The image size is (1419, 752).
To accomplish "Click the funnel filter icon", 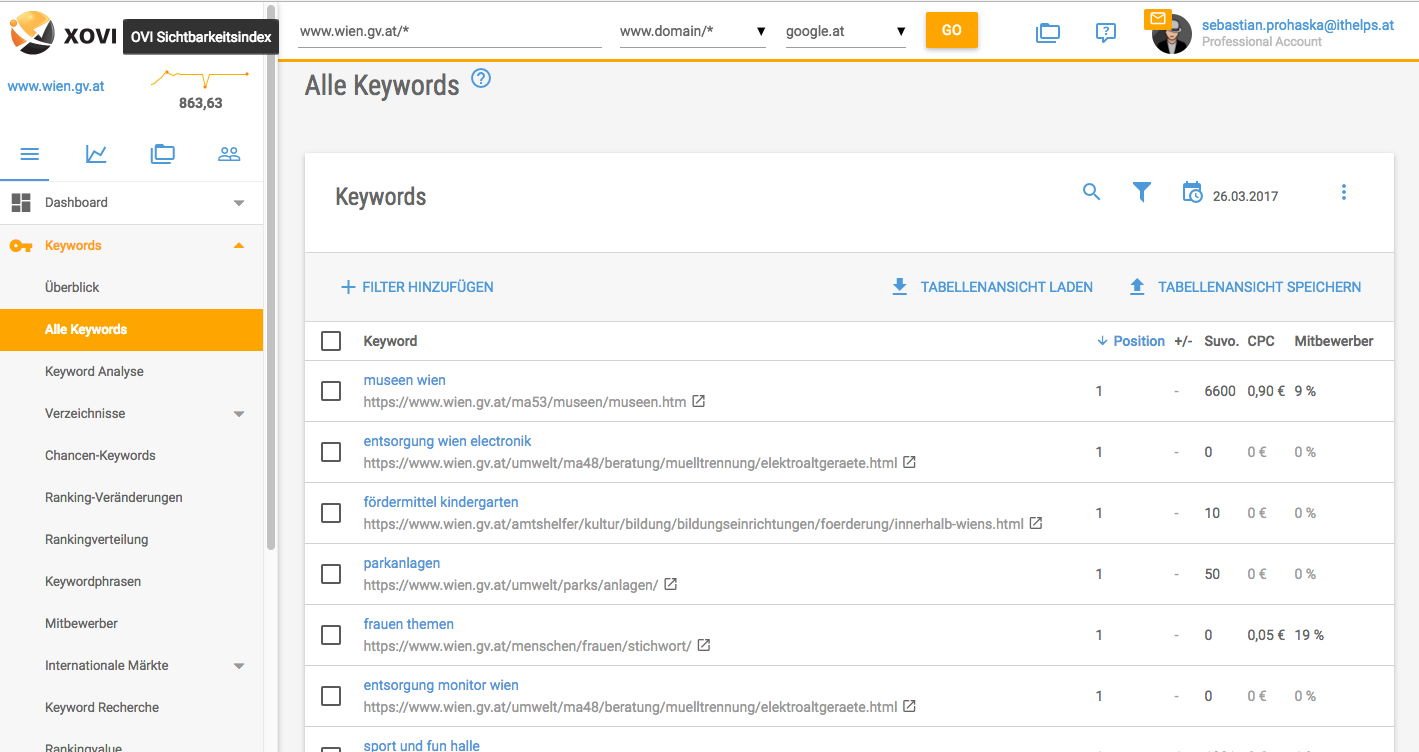I will click(x=1141, y=192).
